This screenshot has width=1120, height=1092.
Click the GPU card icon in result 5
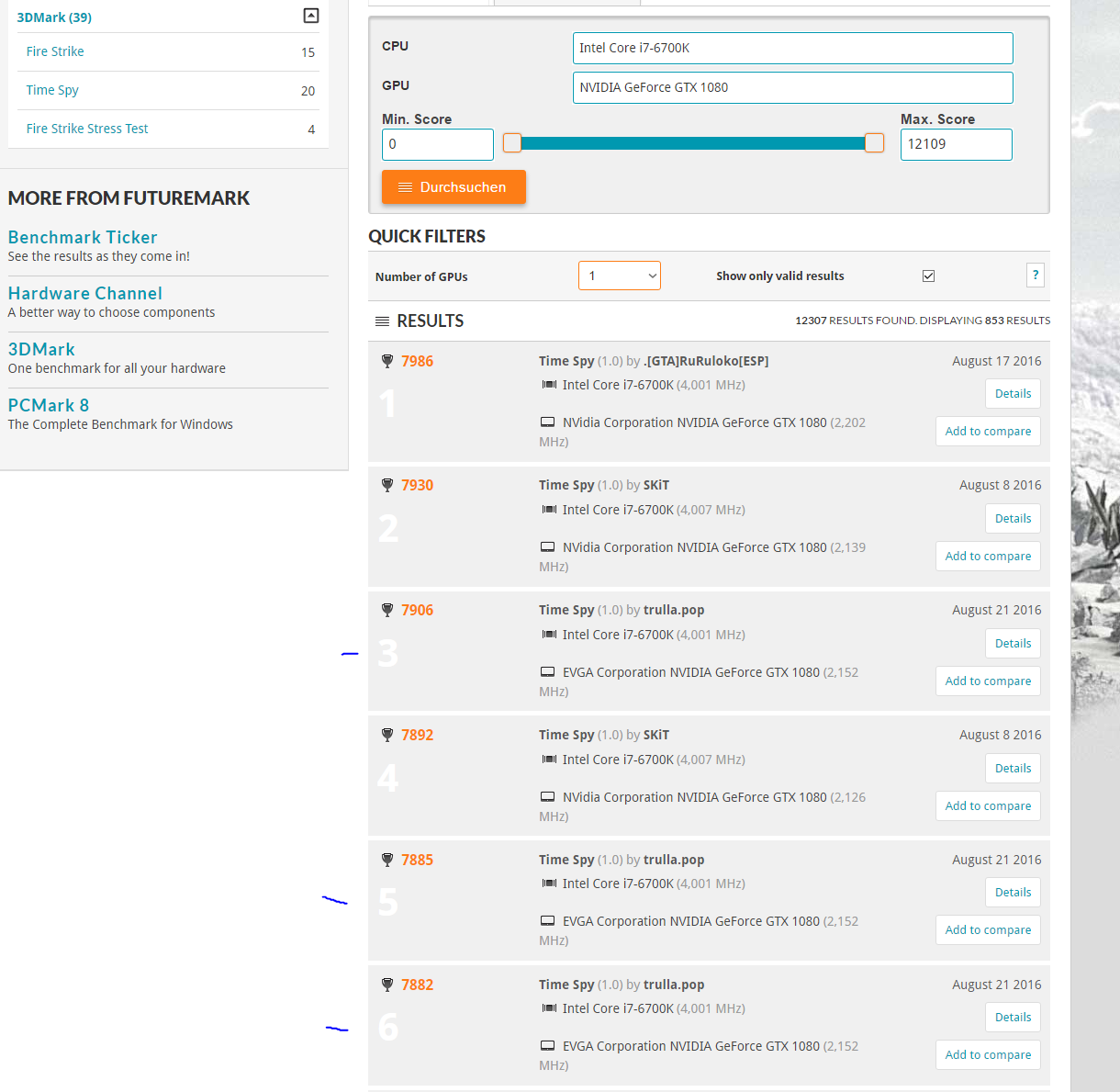click(x=548, y=921)
